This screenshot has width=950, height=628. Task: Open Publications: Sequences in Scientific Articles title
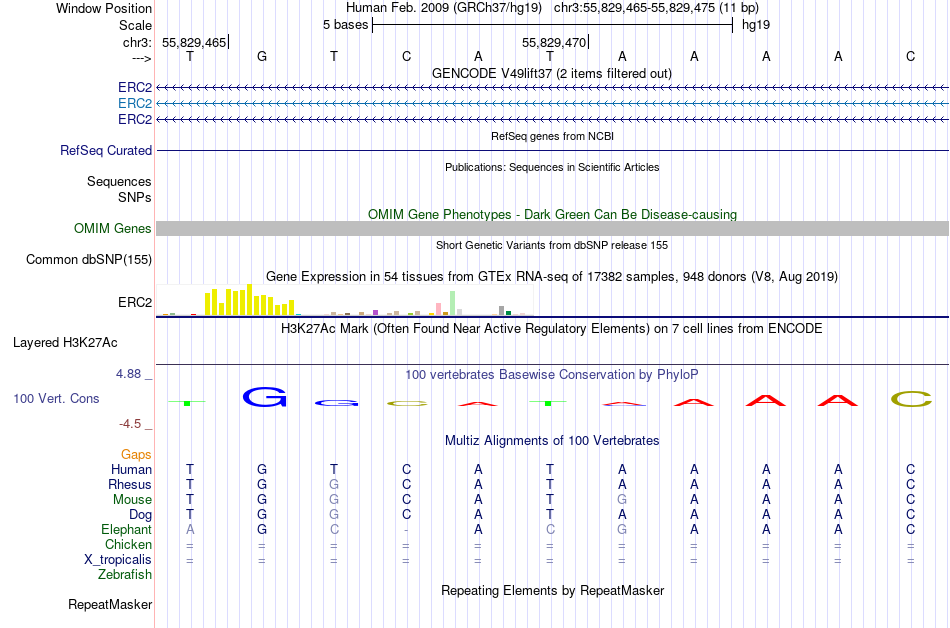[552, 167]
